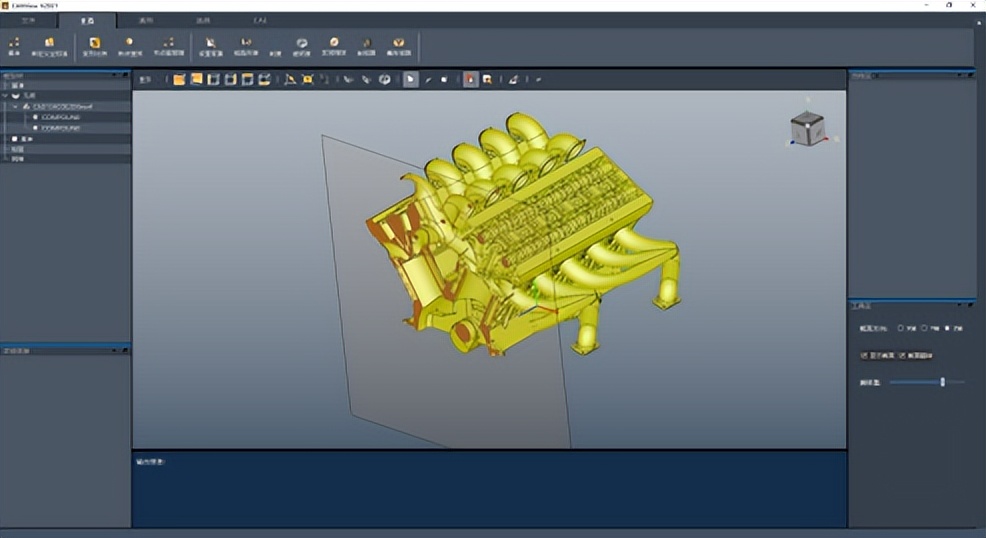This screenshot has height=538, width=986.
Task: Click the second node-graph icon beside the orange sphere
Action: tap(169, 42)
